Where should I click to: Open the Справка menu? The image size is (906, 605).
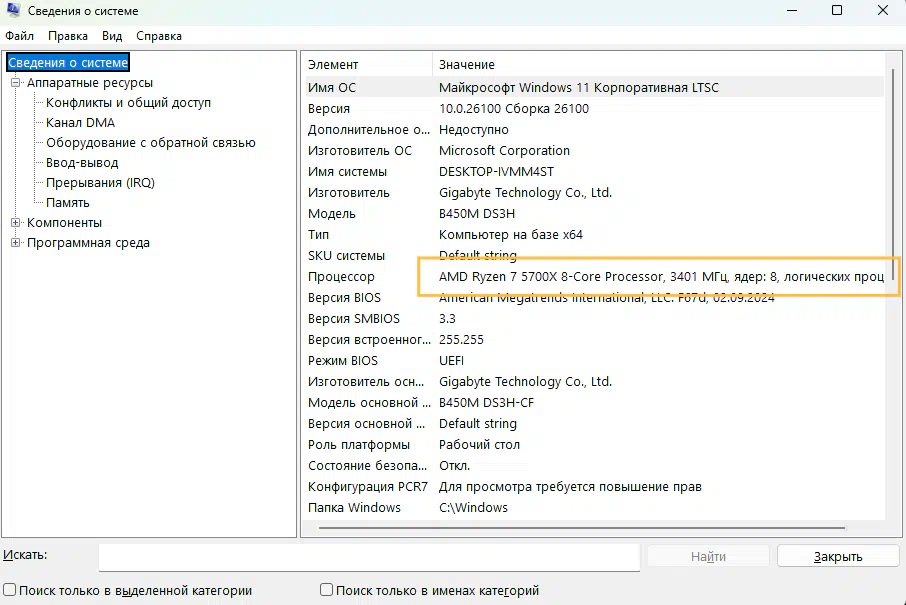pos(159,35)
